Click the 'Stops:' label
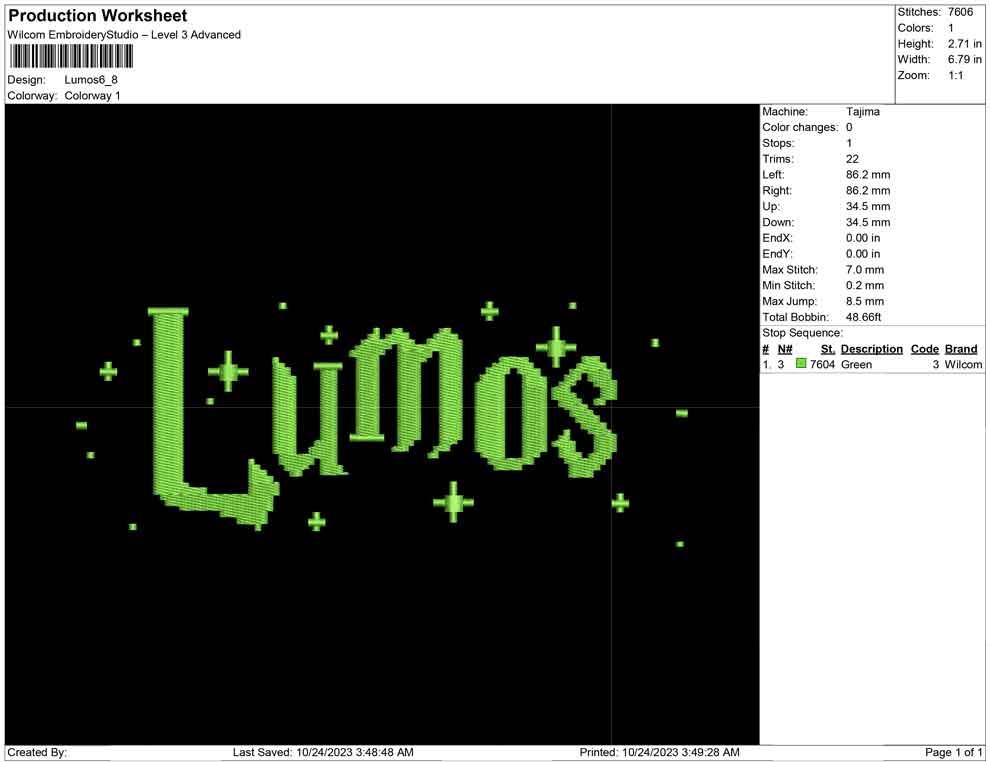This screenshot has height=762, width=990. point(778,143)
